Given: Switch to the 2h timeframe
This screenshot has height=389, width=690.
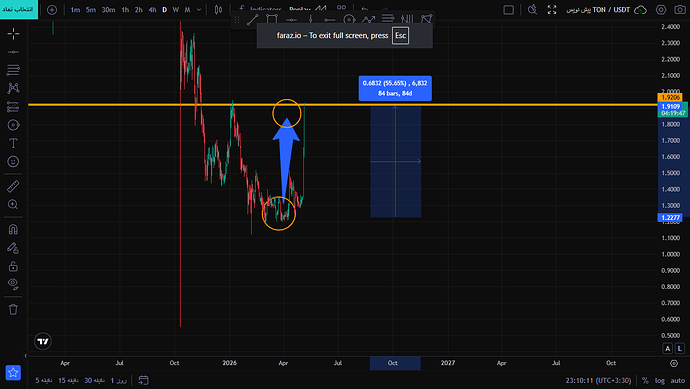Looking at the screenshot, I should [x=139, y=10].
